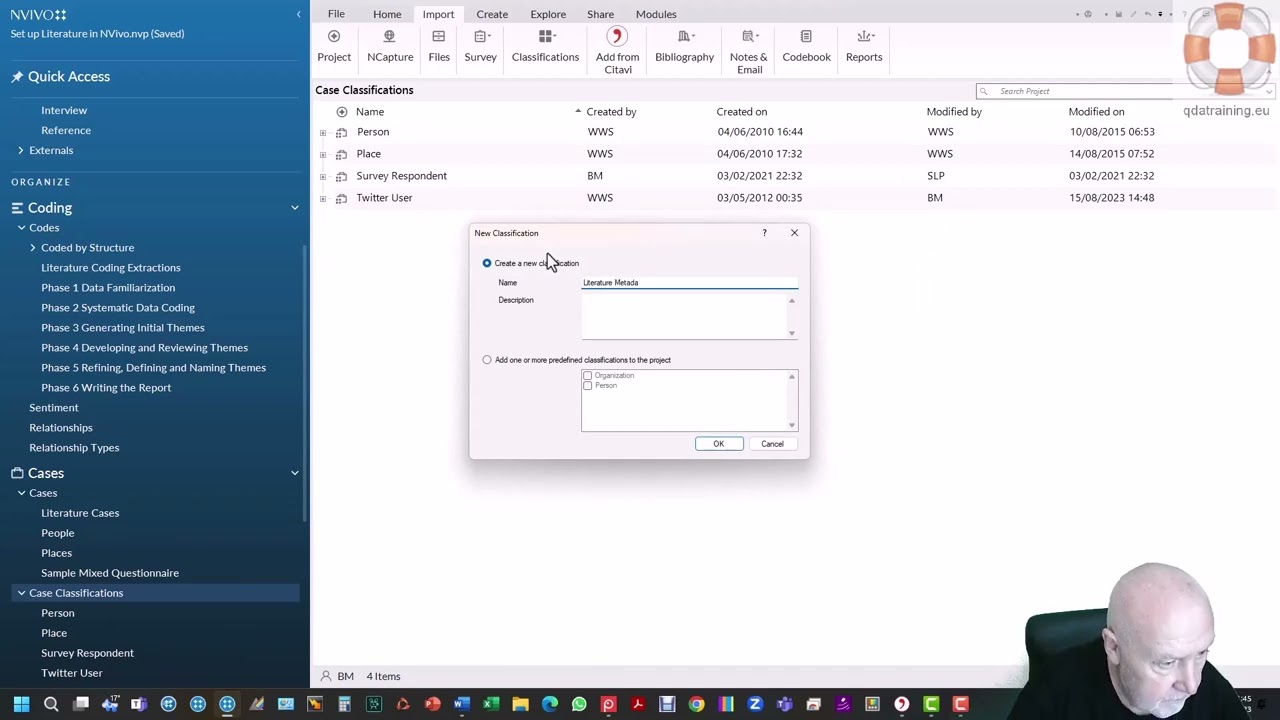This screenshot has height=720, width=1280.
Task: Open Google Chrome from taskbar
Action: (696, 705)
